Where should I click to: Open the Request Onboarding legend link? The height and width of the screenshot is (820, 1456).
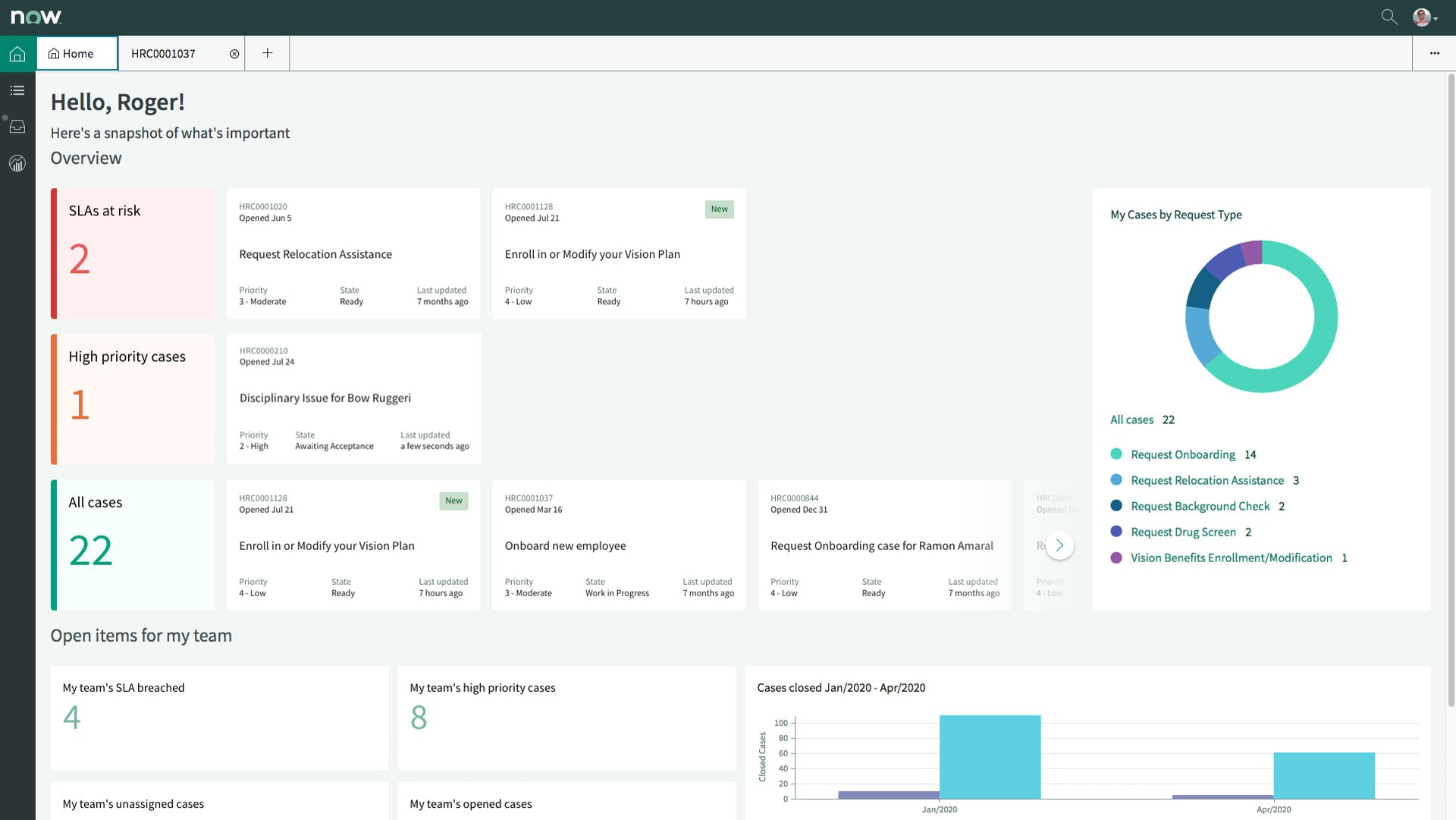pyautogui.click(x=1182, y=454)
